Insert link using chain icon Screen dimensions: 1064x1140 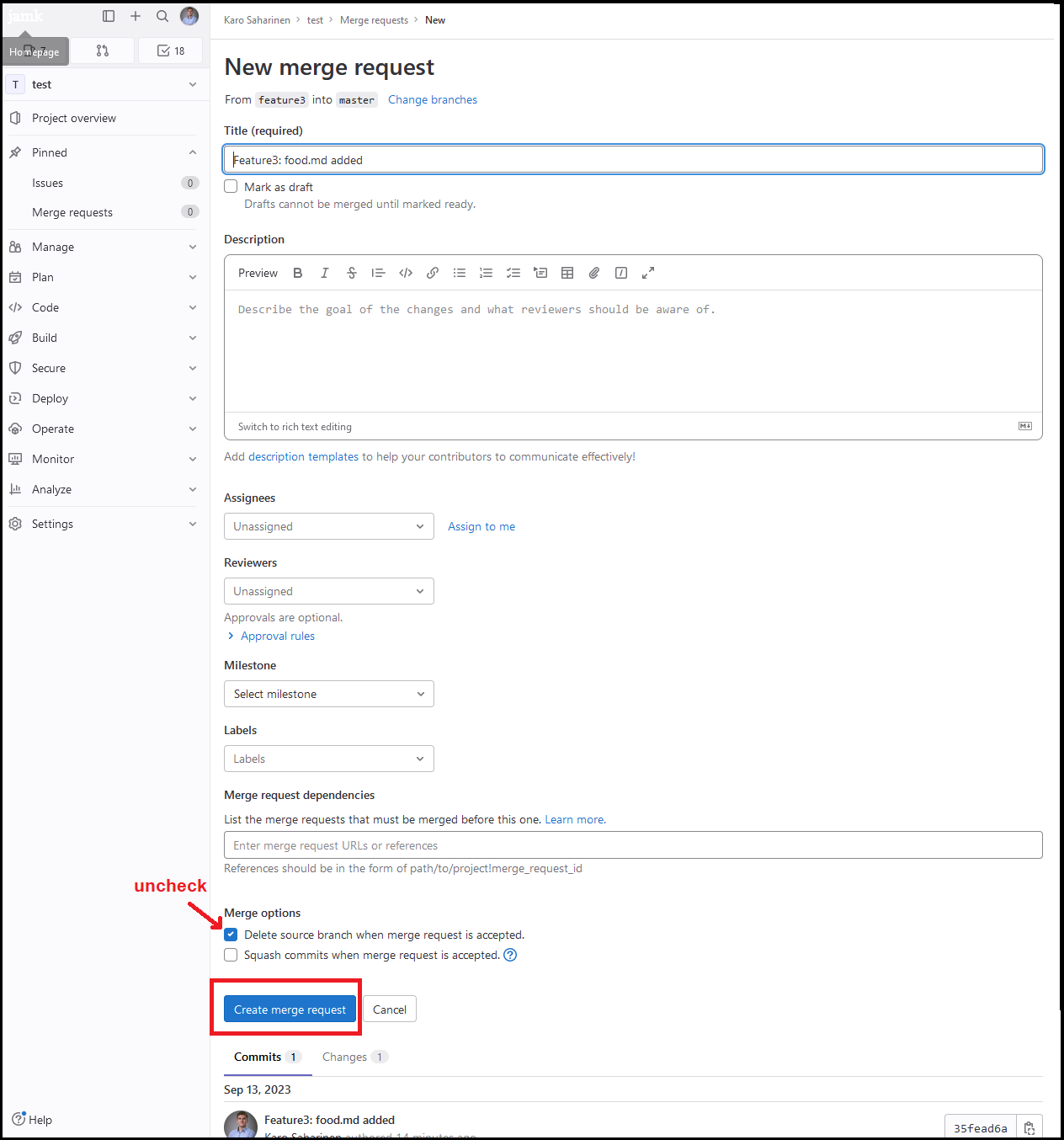click(x=433, y=273)
